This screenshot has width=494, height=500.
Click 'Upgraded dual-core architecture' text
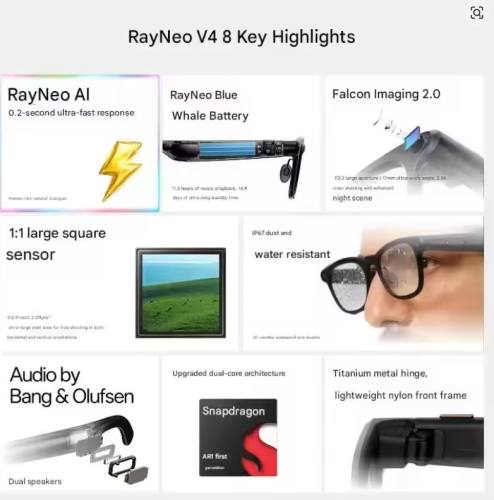229,373
